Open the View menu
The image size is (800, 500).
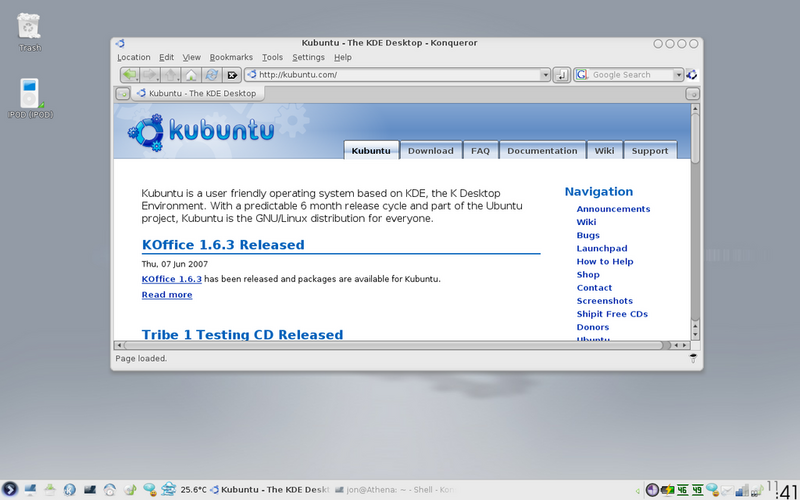click(192, 58)
